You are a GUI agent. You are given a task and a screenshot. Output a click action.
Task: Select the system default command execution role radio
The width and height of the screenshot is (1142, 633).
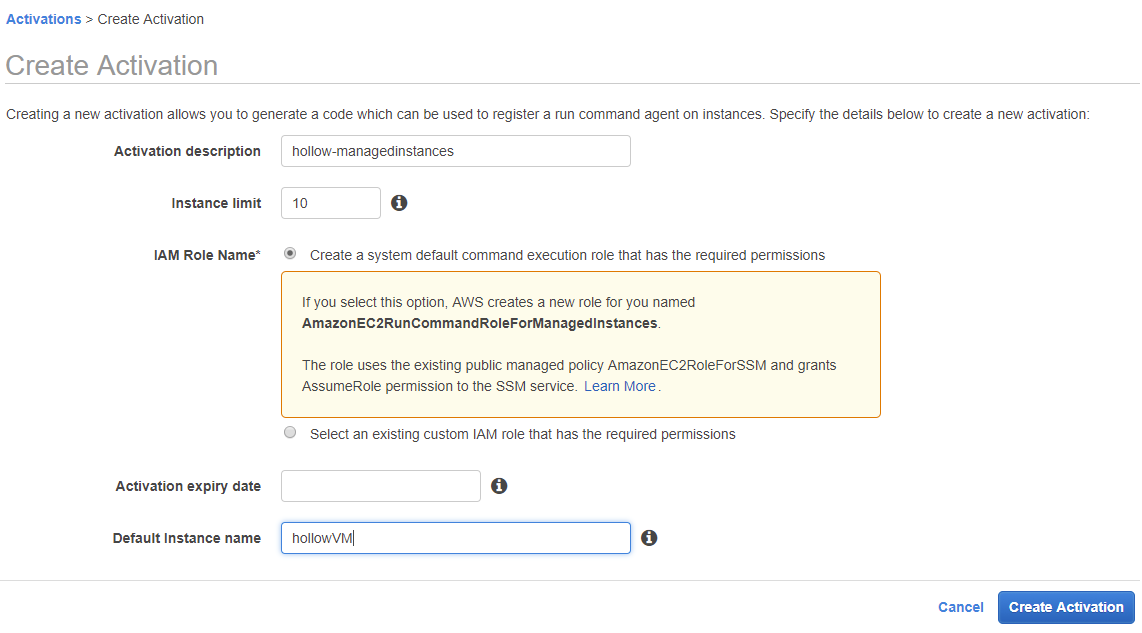click(290, 254)
